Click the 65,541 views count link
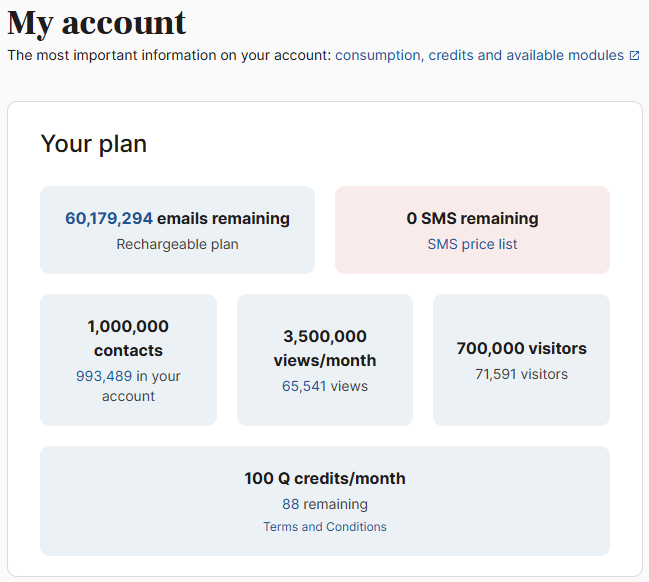The width and height of the screenshot is (649, 582). 304,386
